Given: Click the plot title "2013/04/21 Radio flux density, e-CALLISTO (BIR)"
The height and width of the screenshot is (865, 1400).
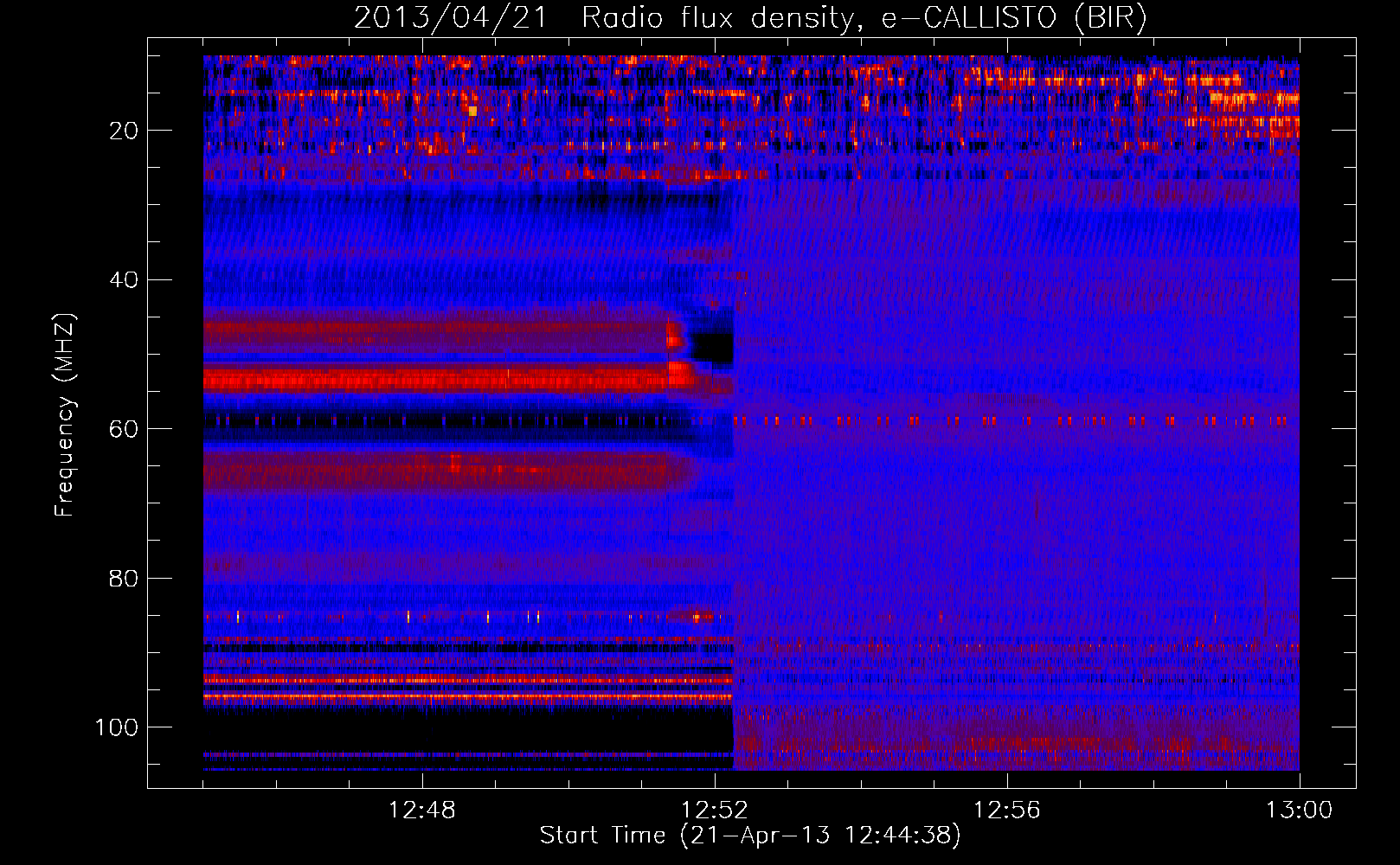Looking at the screenshot, I should [x=750, y=18].
